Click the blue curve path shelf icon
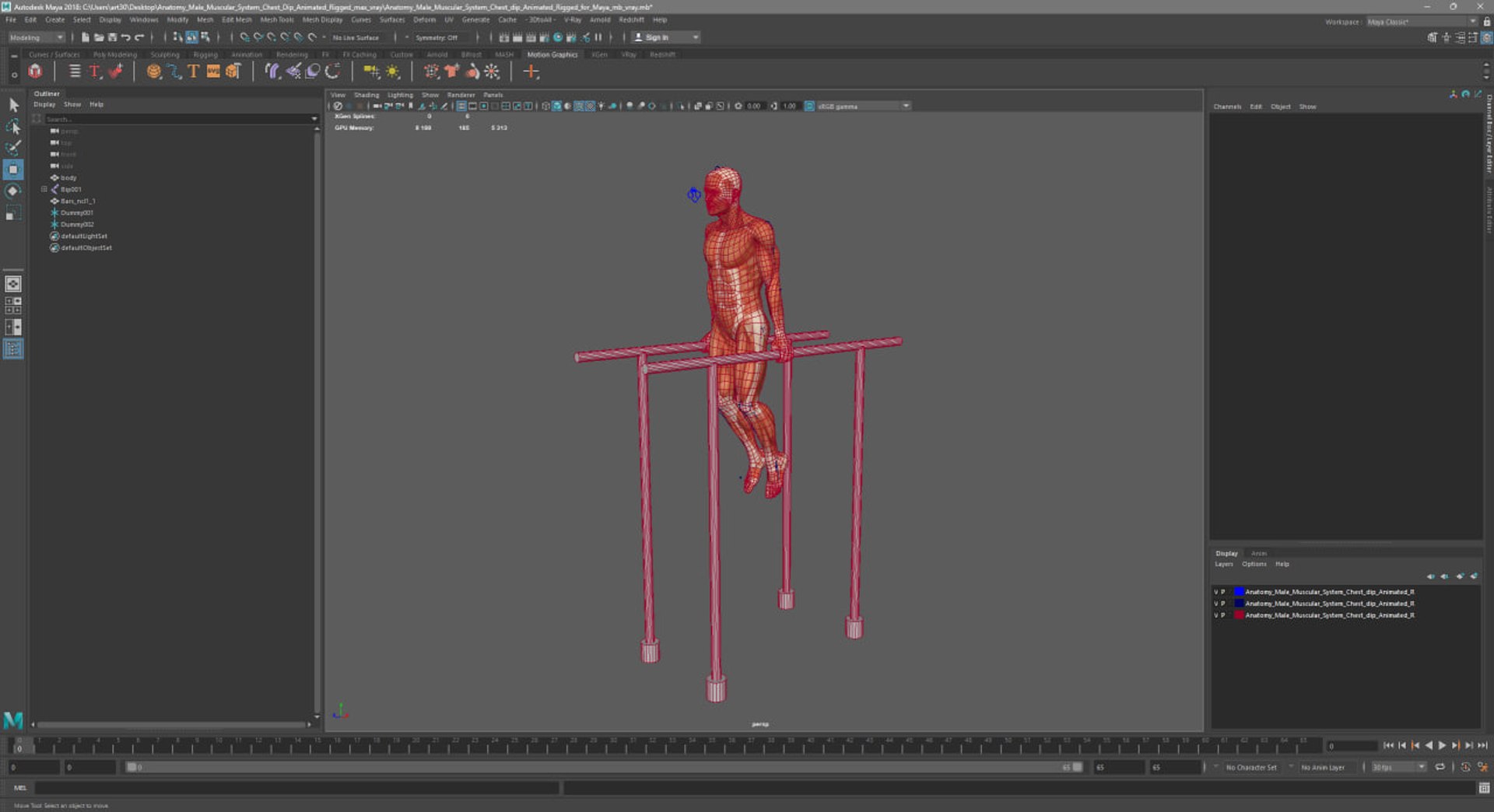 pyautogui.click(x=174, y=72)
